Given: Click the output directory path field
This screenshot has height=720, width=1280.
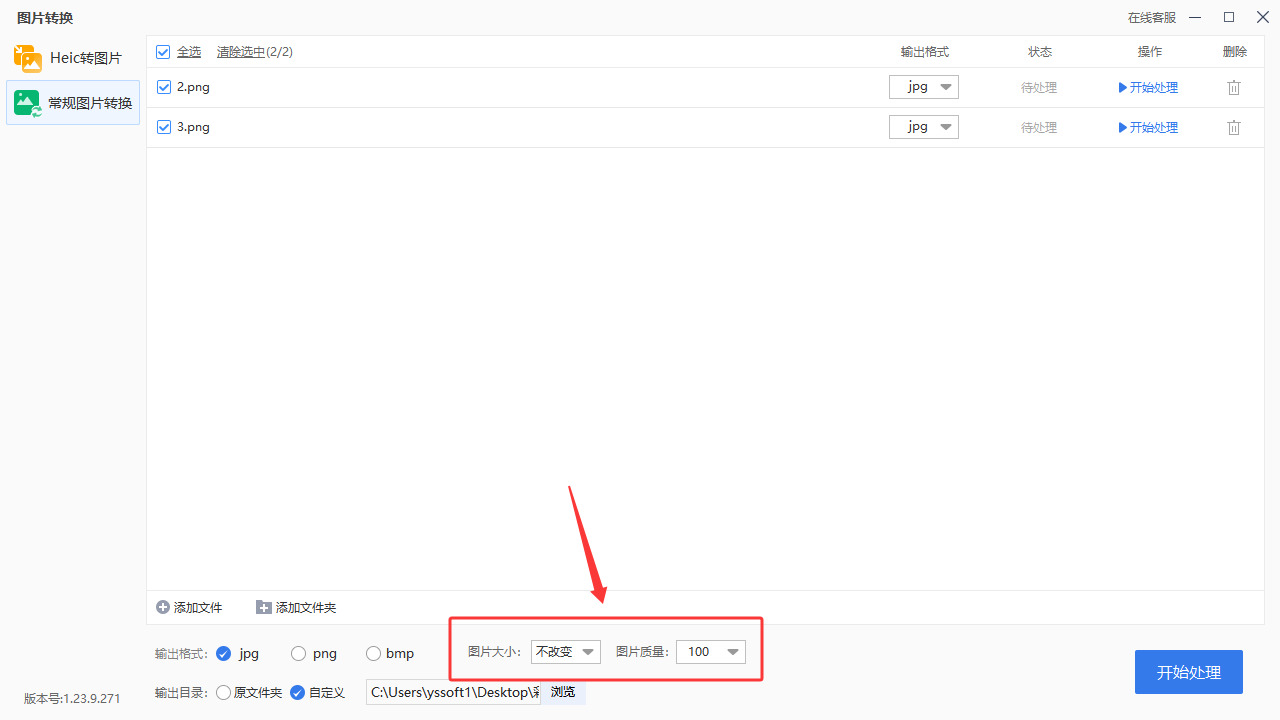Looking at the screenshot, I should [x=454, y=692].
